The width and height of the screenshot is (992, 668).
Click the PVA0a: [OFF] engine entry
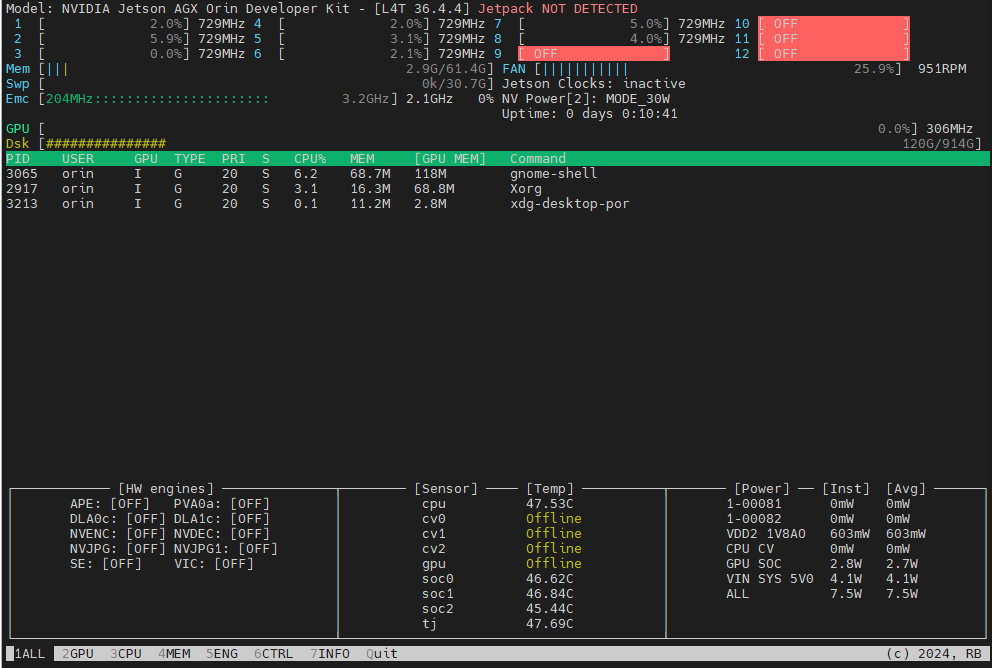221,504
